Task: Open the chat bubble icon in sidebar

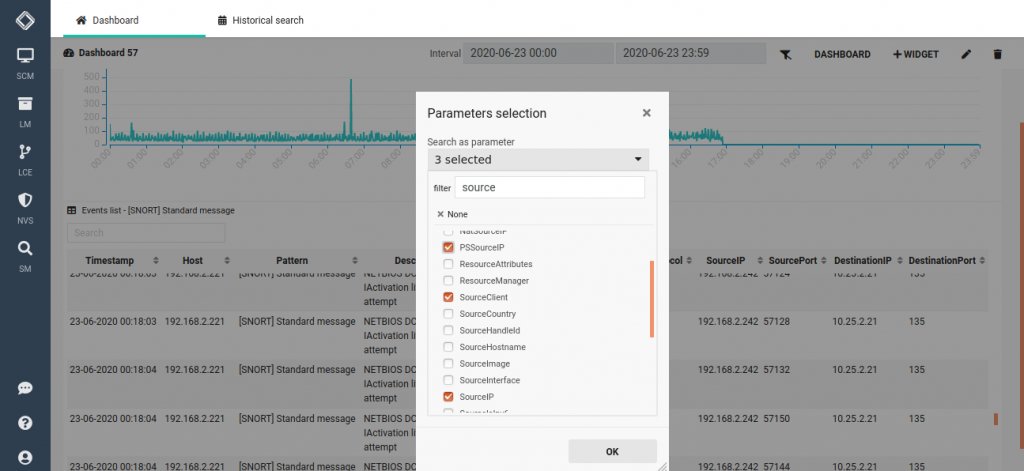Action: 25,388
